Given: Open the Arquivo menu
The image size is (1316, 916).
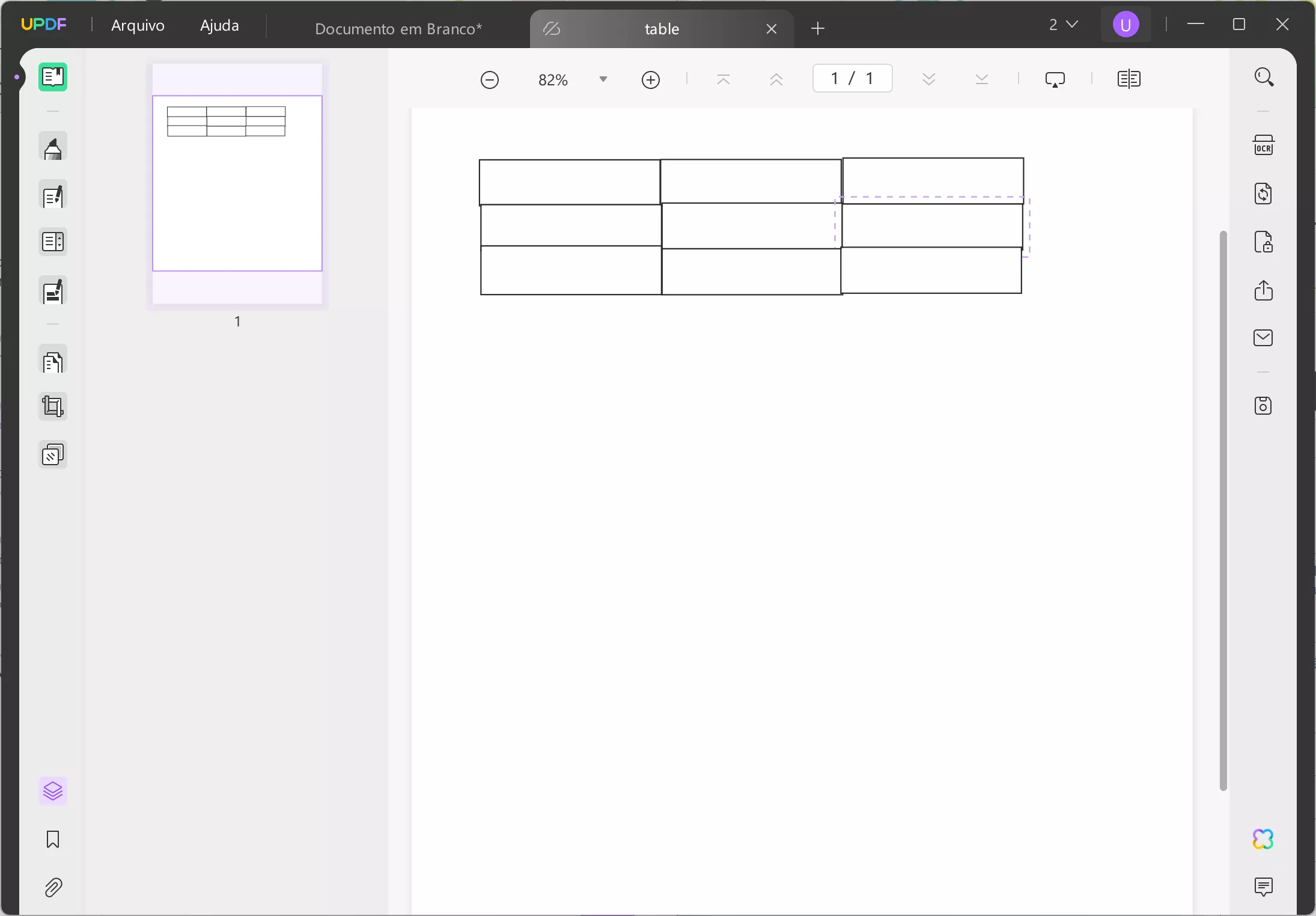Looking at the screenshot, I should pos(138,25).
